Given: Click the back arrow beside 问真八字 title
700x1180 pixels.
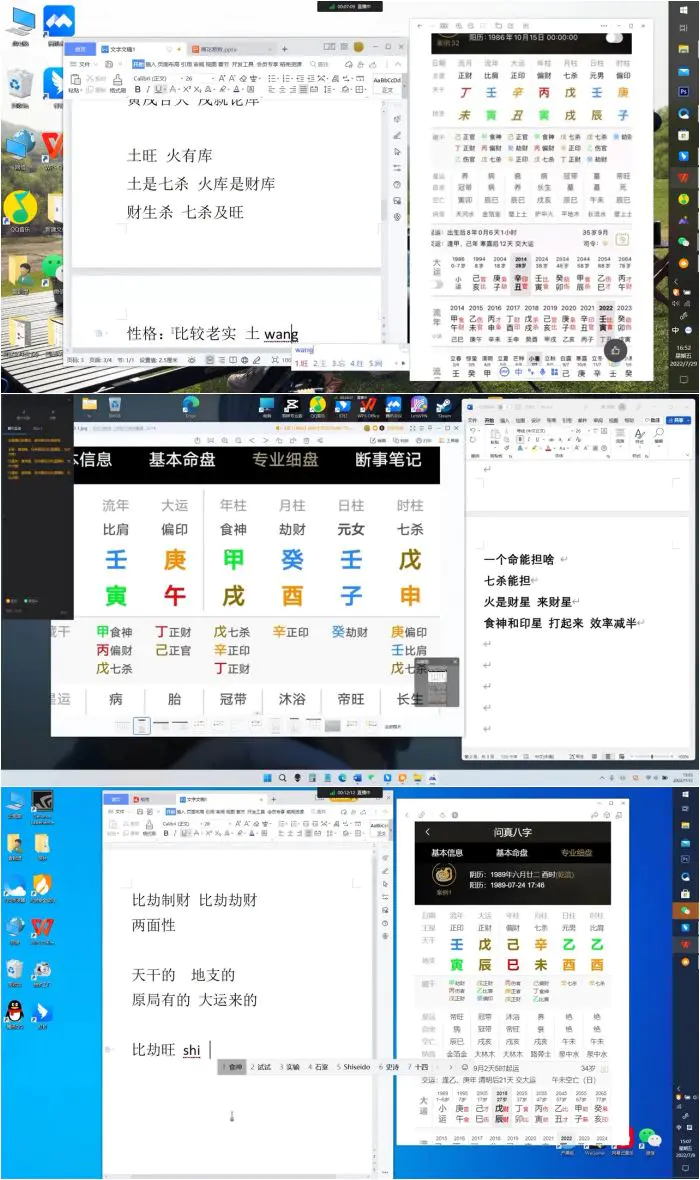Looking at the screenshot, I should click(x=428, y=832).
